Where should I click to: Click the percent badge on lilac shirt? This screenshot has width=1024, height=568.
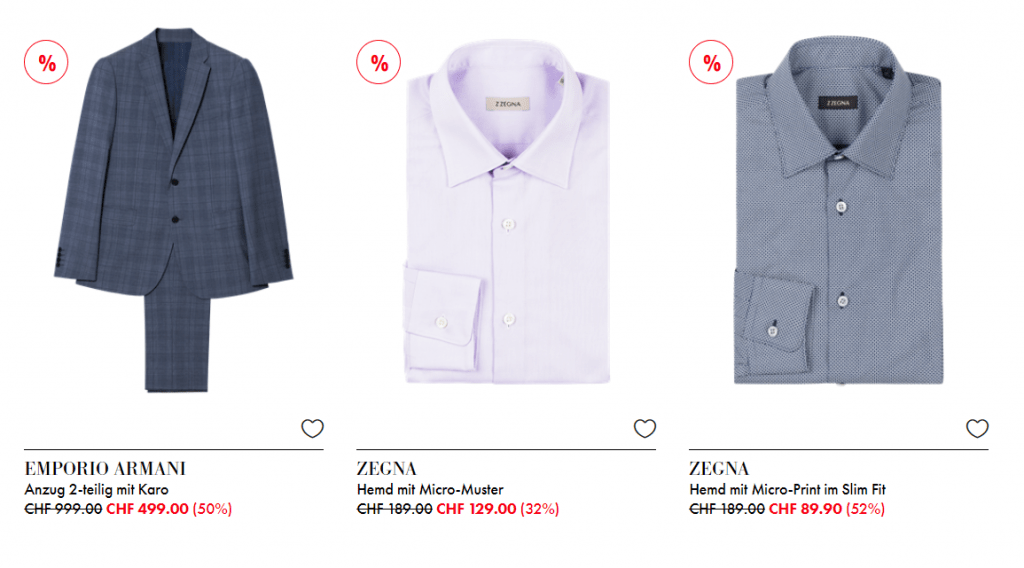coord(379,63)
